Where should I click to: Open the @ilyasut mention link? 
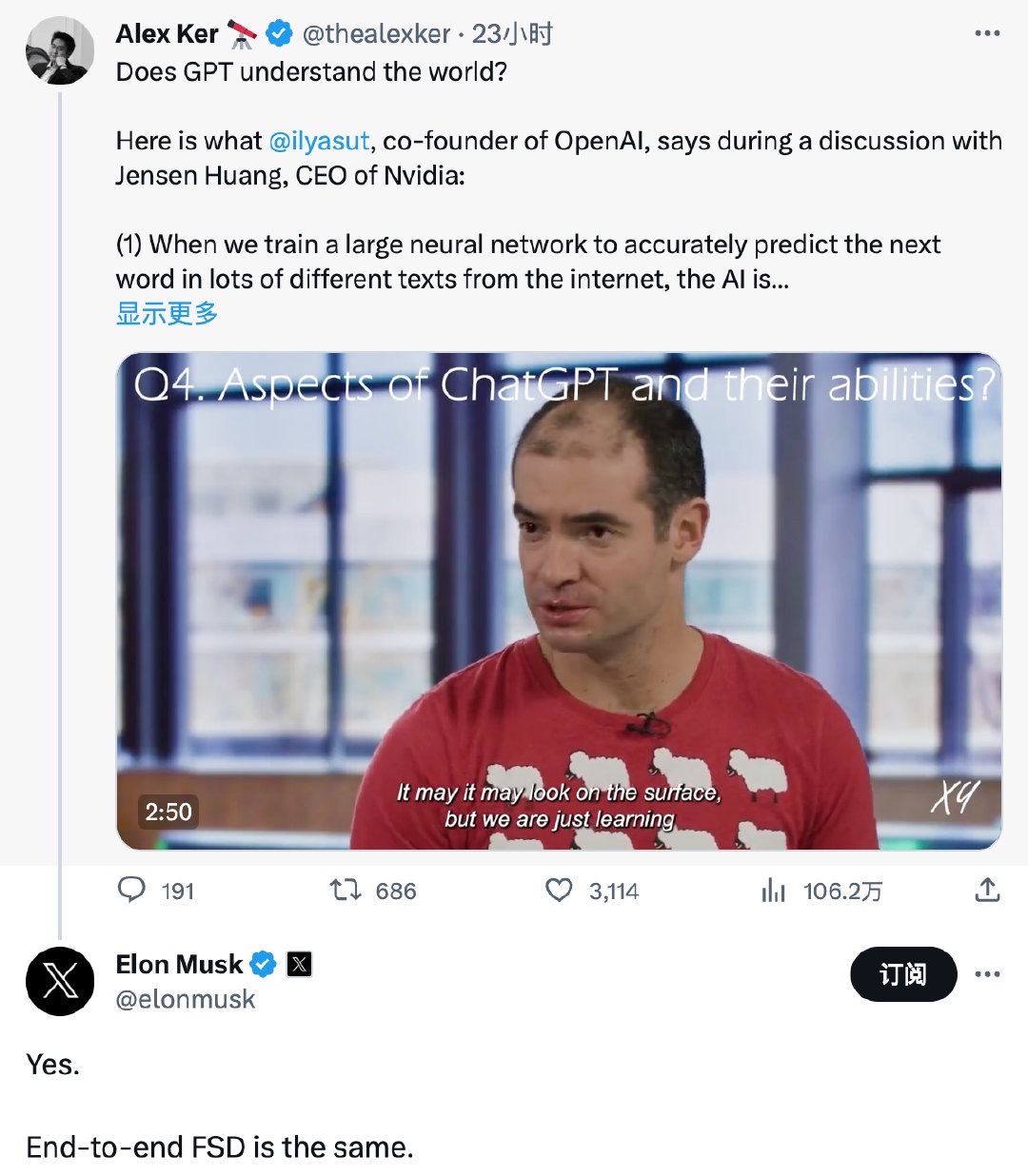tap(319, 141)
